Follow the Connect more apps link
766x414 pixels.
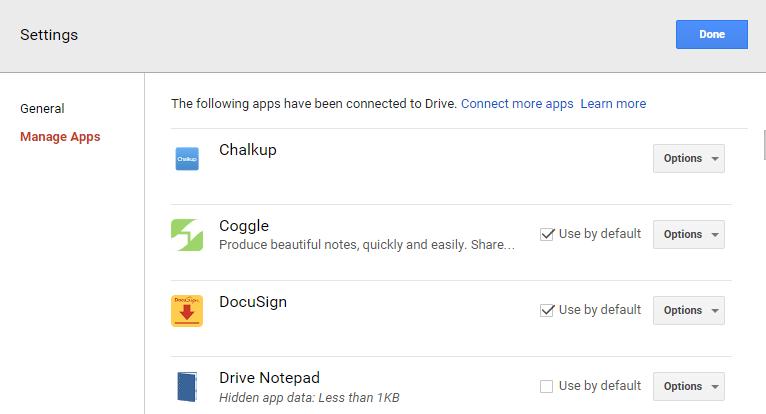click(517, 104)
